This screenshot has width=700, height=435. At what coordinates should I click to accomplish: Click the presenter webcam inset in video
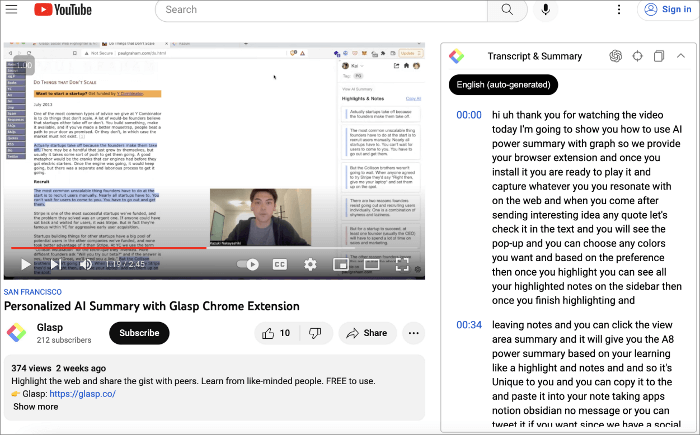pyautogui.click(x=261, y=217)
